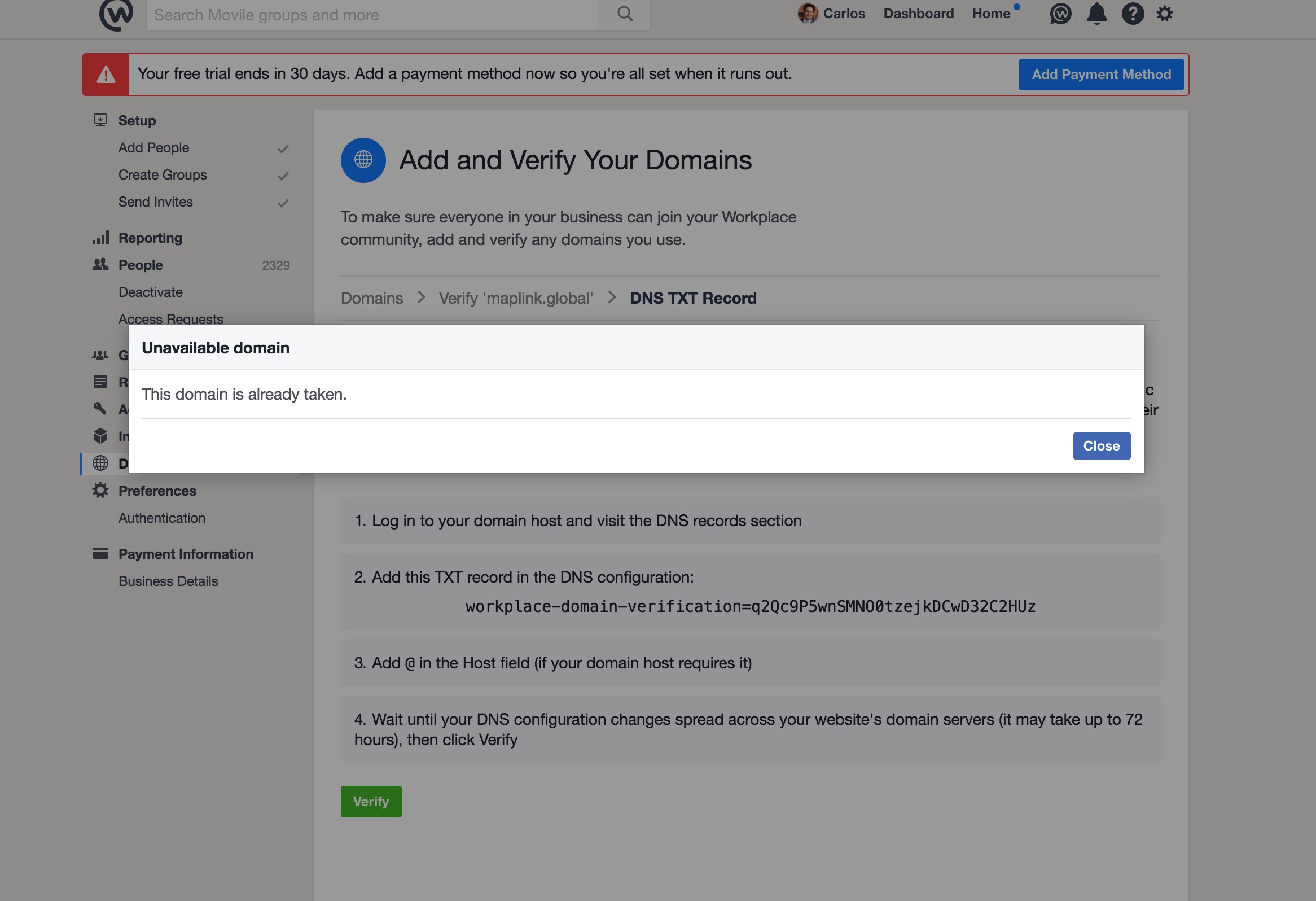Image resolution: width=1316 pixels, height=901 pixels.
Task: Open the help question mark icon
Action: click(1133, 14)
